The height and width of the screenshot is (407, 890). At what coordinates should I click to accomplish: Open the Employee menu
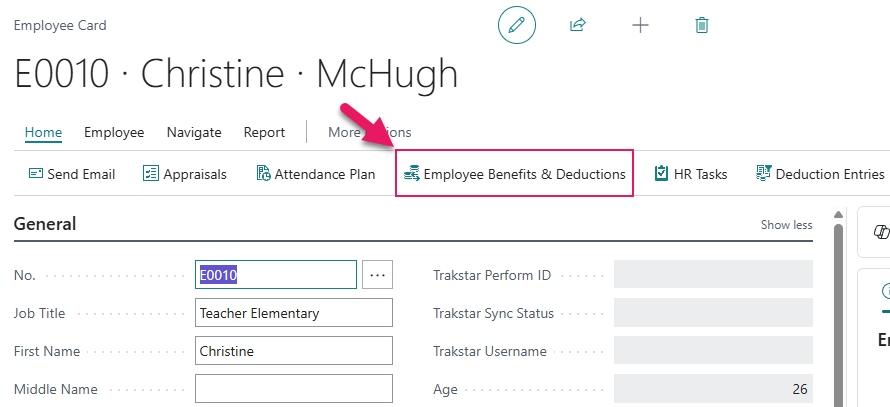click(x=114, y=132)
